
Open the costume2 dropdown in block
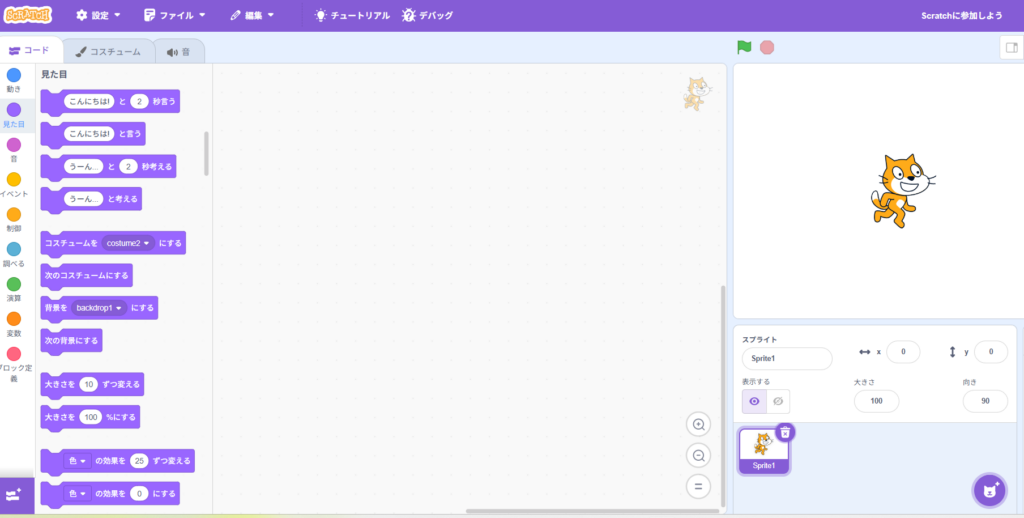[x=128, y=243]
